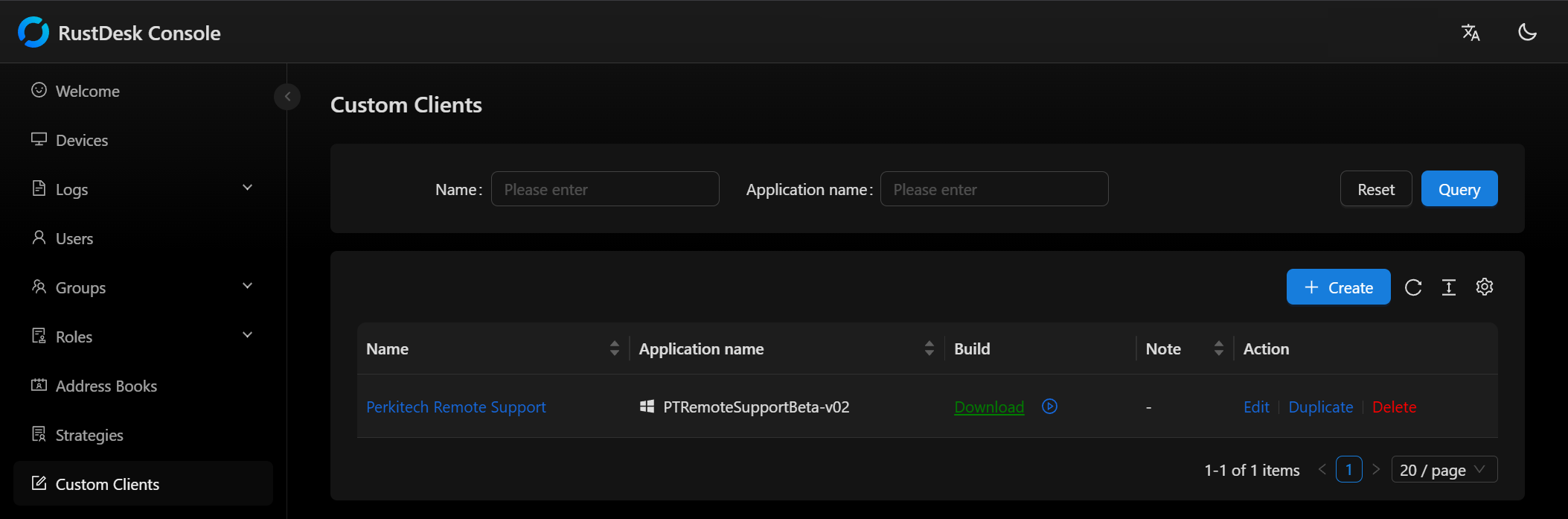Refresh the custom clients table
Image resolution: width=1568 pixels, height=519 pixels.
[x=1413, y=287]
